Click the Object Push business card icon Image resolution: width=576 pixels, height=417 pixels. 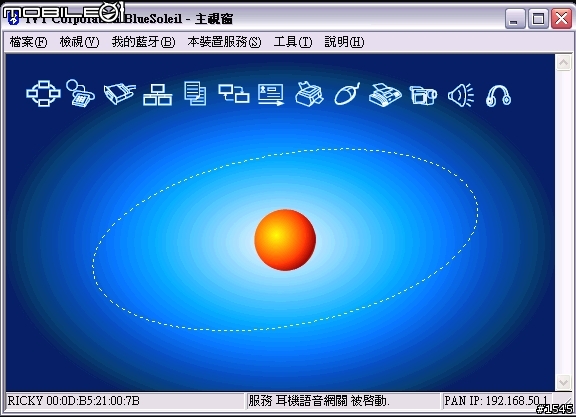(271, 94)
